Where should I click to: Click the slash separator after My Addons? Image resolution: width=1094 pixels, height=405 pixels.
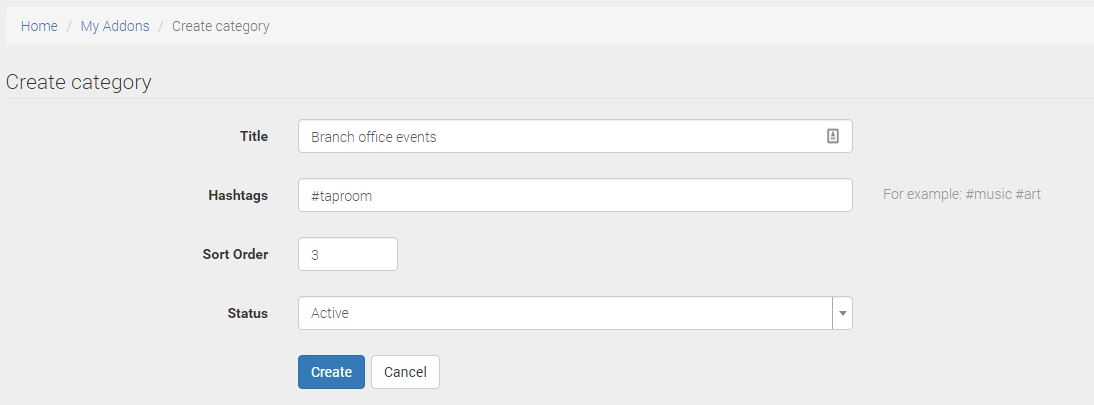coord(161,26)
